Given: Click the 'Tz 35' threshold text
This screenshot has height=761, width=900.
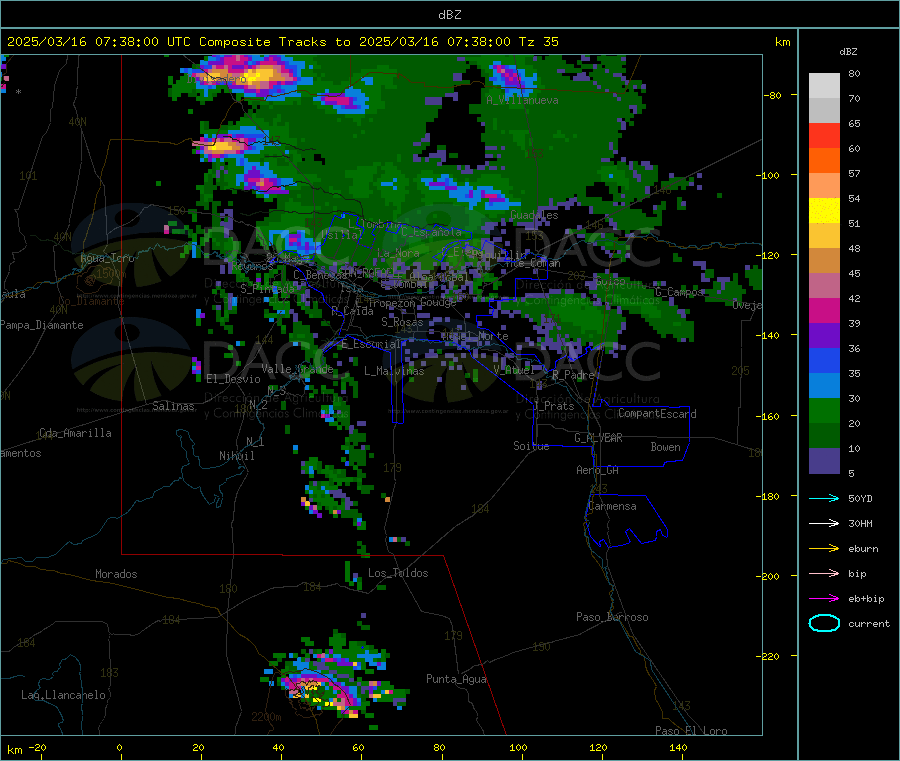Looking at the screenshot, I should click(539, 42).
